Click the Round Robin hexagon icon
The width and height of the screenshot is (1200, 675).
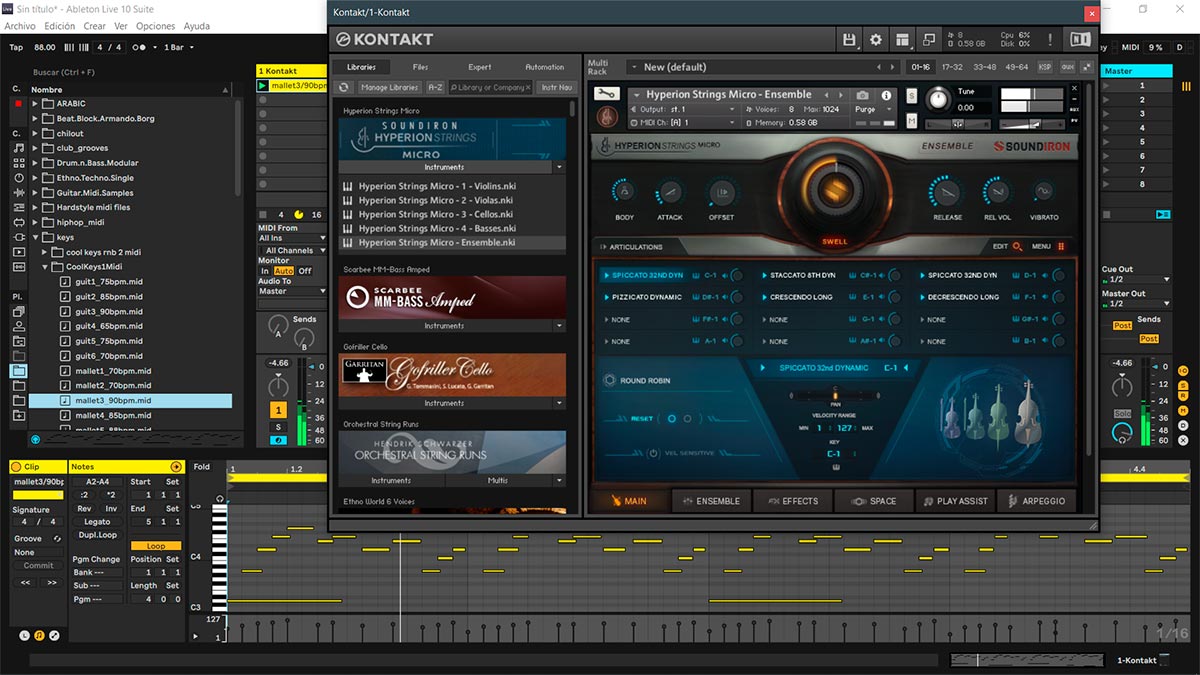tap(609, 381)
